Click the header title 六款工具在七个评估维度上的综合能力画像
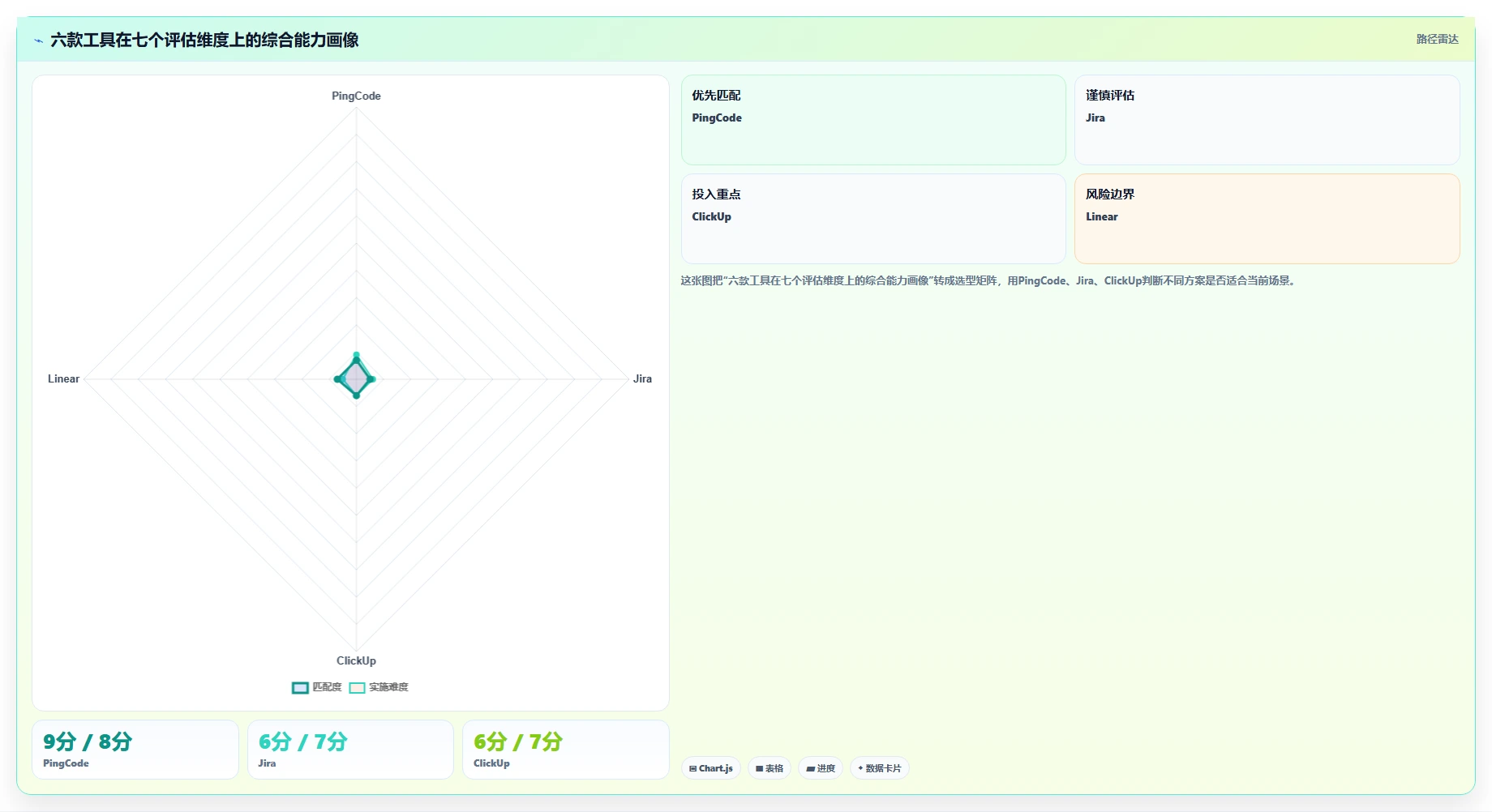Screen dimensions: 1492x812 (204, 40)
